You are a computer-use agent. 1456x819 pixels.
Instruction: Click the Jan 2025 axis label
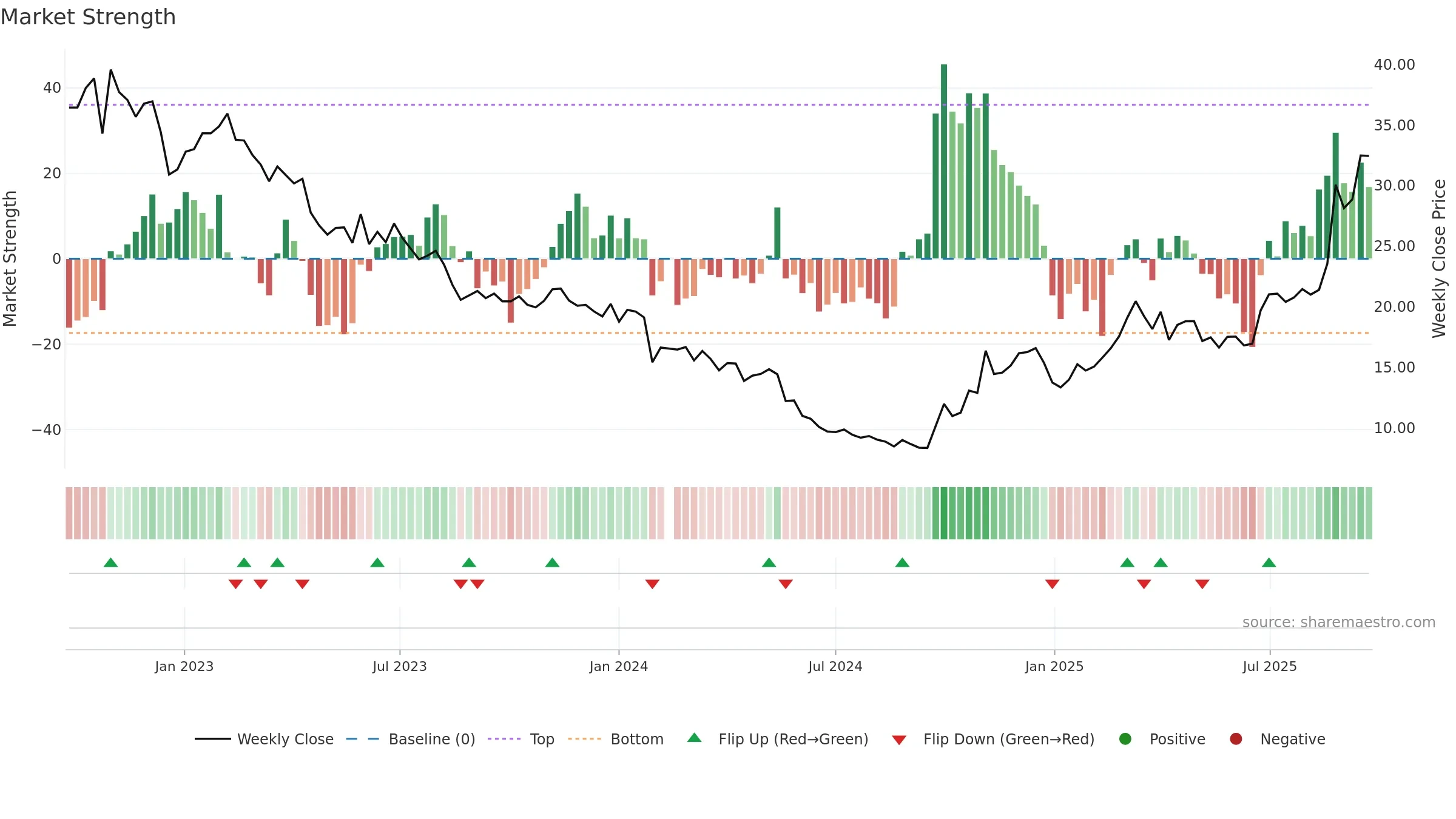tap(1054, 667)
